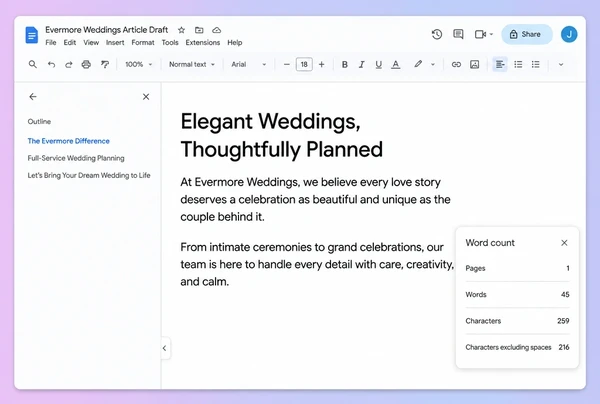
Task: Click the font size field showing 18
Action: [304, 64]
